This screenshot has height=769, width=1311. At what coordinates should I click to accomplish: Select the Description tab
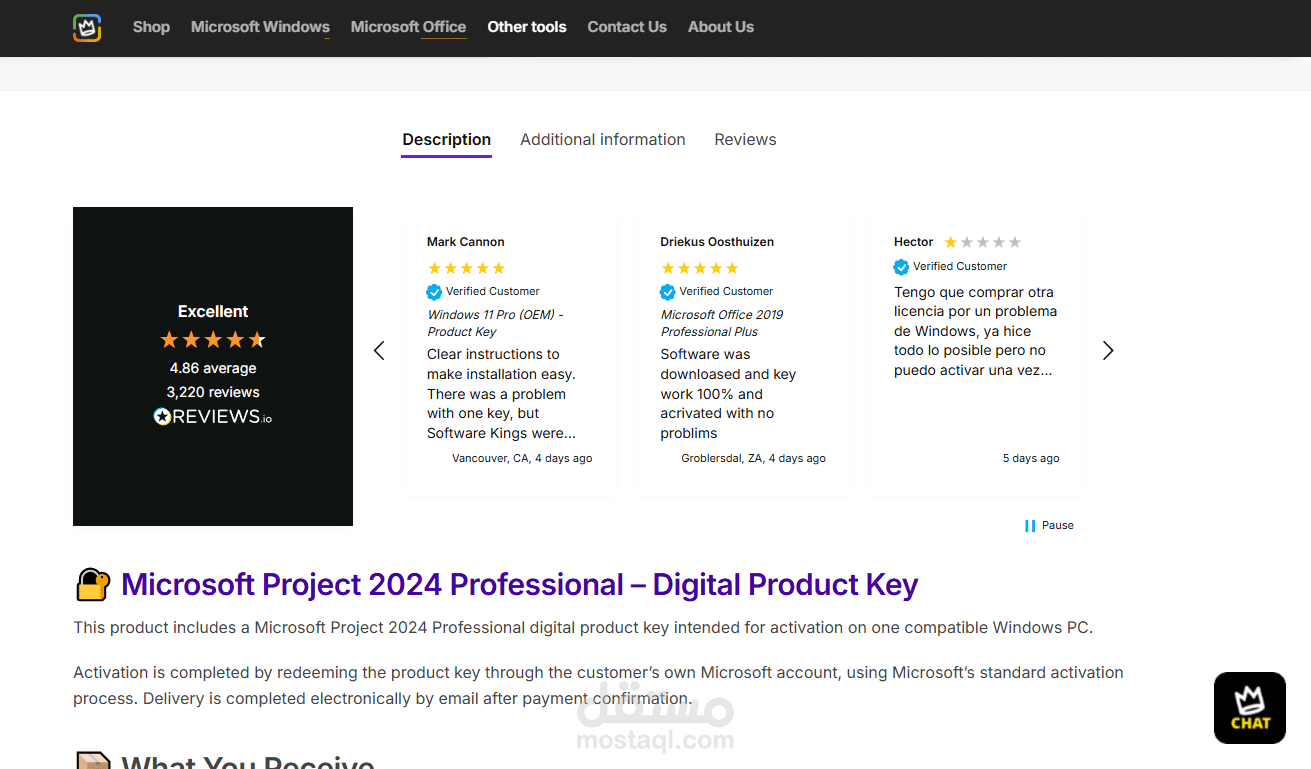pyautogui.click(x=446, y=140)
